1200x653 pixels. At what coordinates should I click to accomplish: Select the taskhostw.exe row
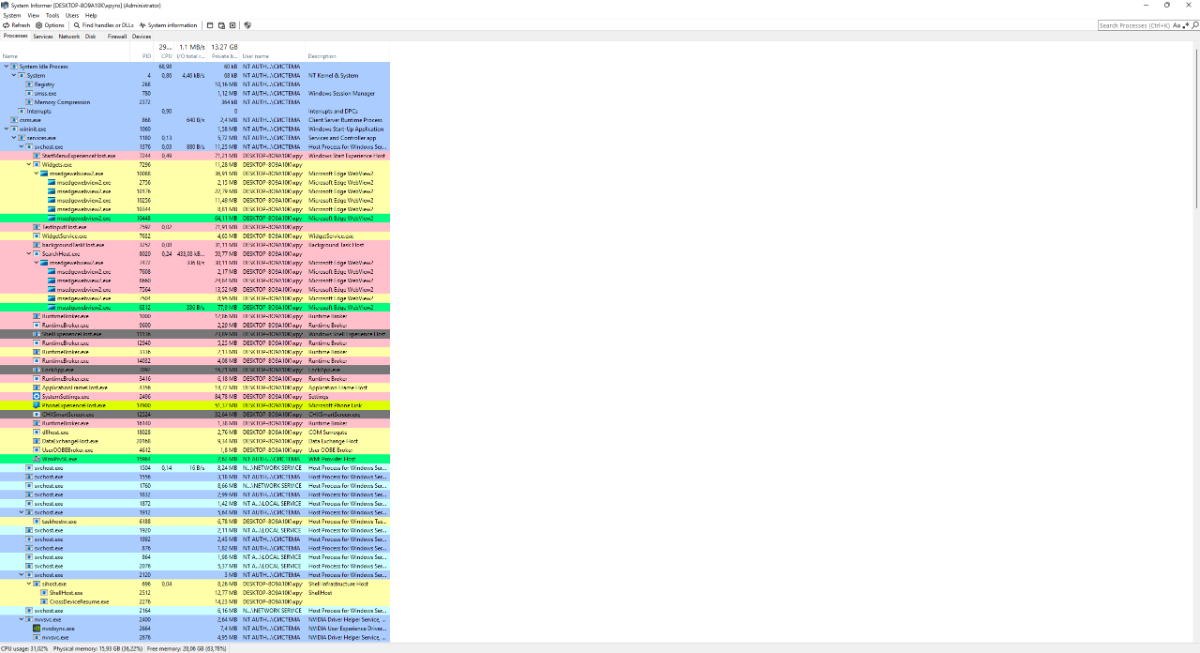(195, 521)
